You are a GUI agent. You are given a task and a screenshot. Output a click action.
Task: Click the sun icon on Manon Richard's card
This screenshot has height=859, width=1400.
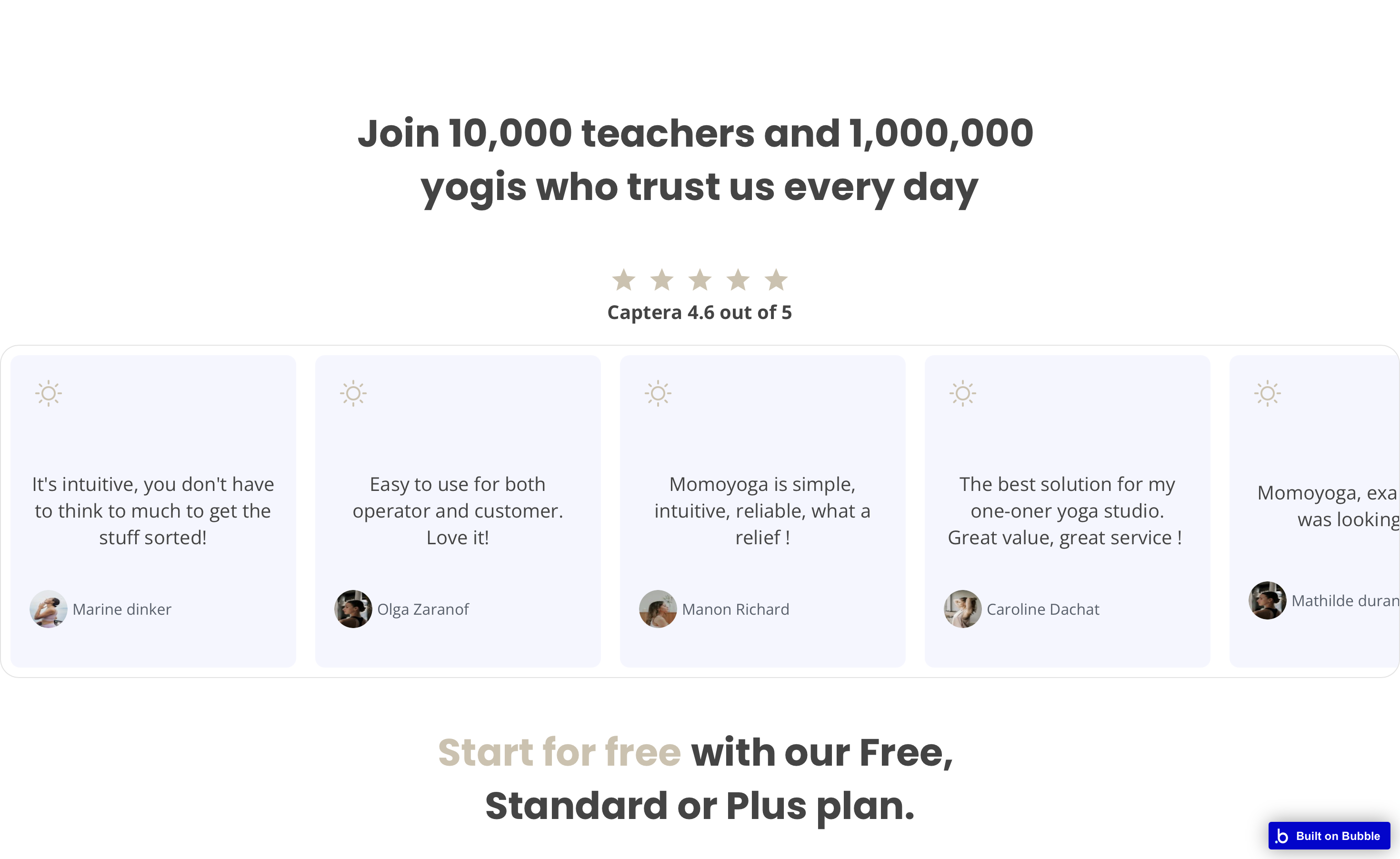coord(658,393)
